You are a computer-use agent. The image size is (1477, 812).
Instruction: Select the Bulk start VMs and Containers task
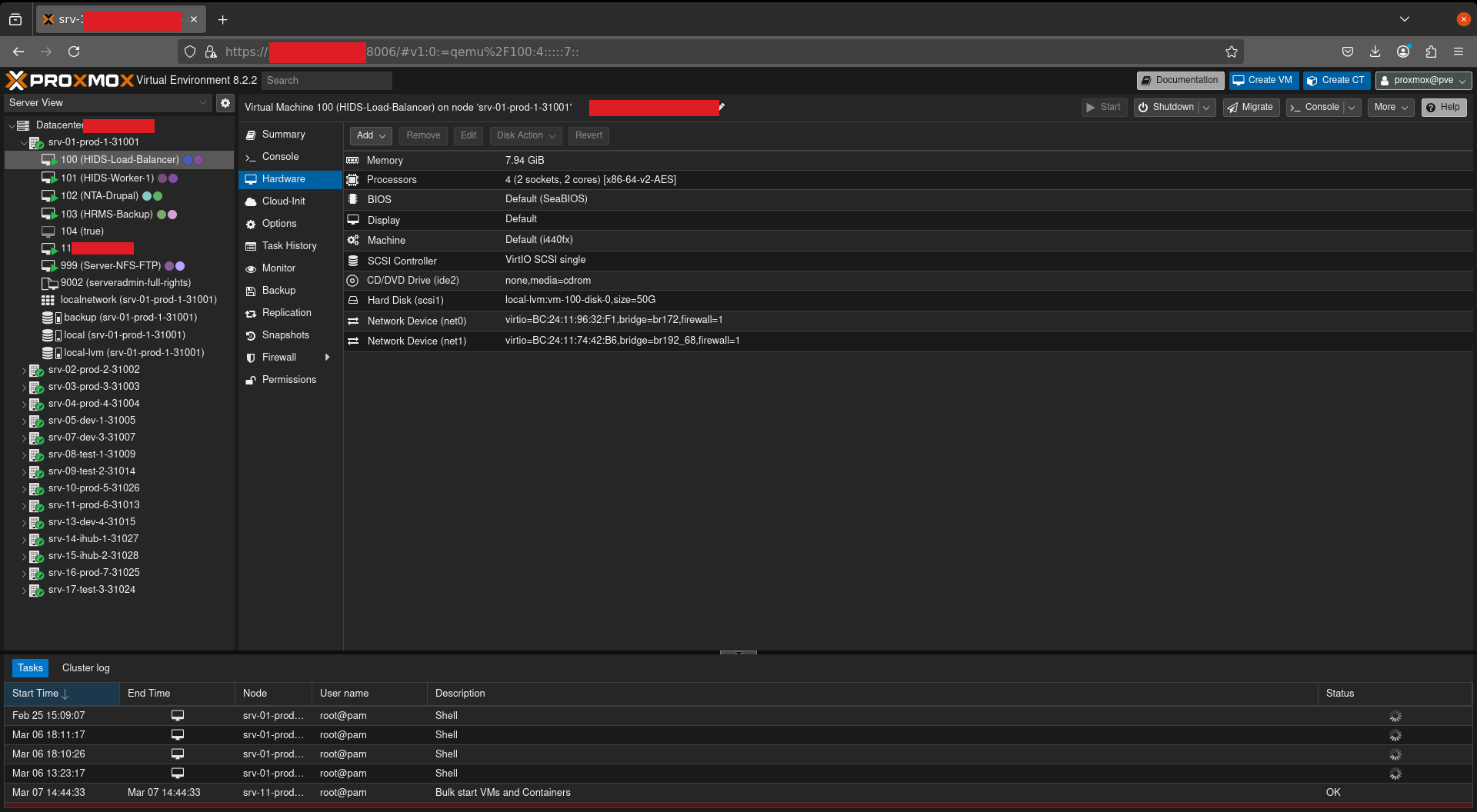[738, 793]
